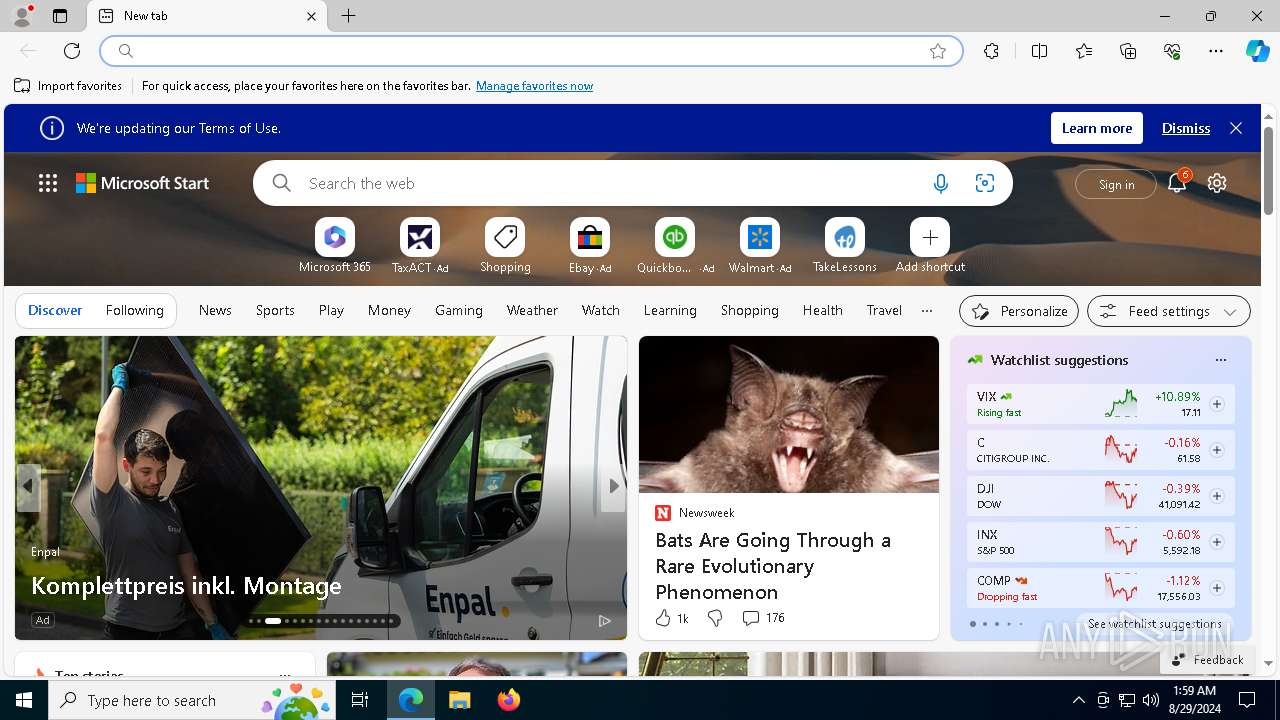Toggle split screen view
Viewport: 1280px width, 720px height.
pos(1039,51)
